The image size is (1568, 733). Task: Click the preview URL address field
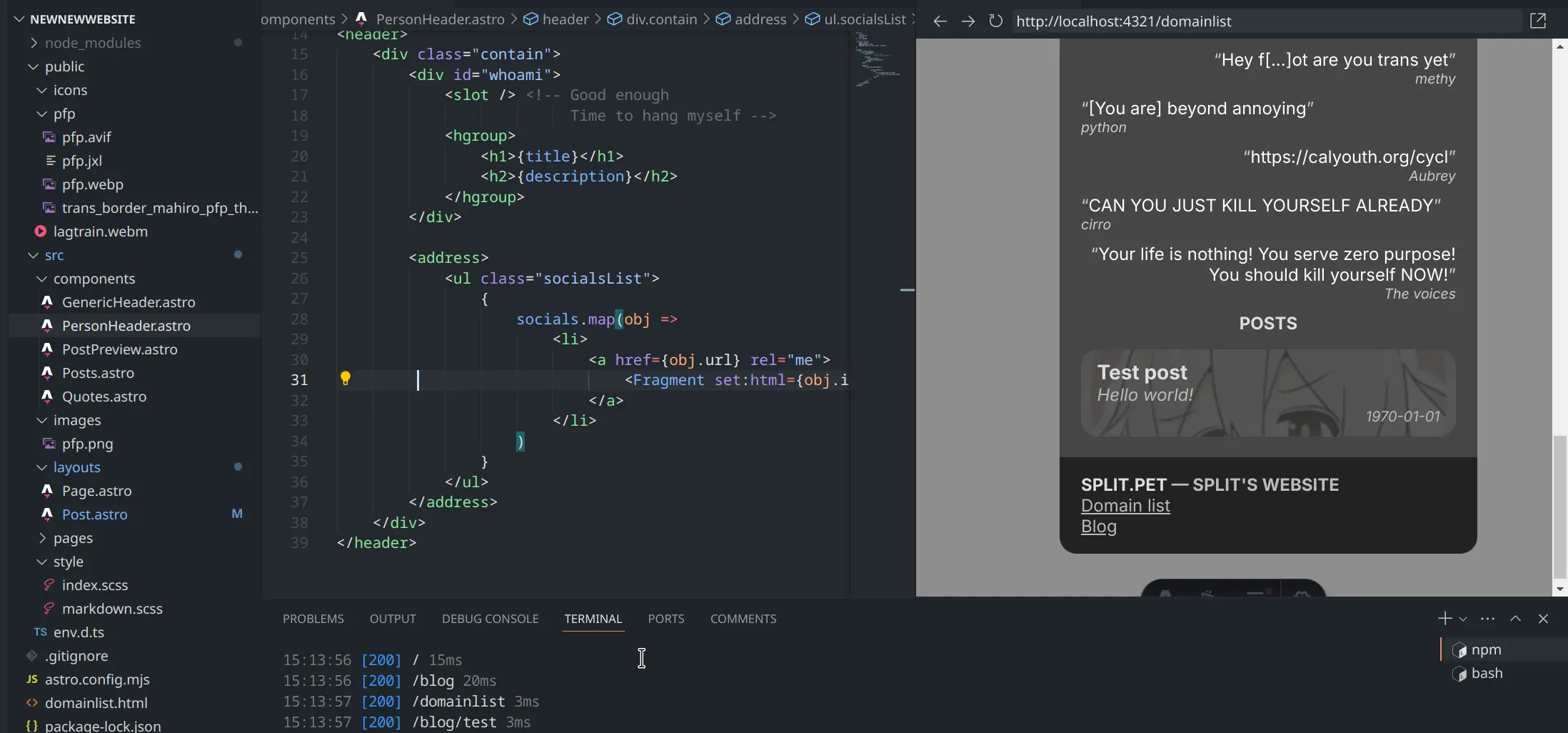click(1267, 21)
